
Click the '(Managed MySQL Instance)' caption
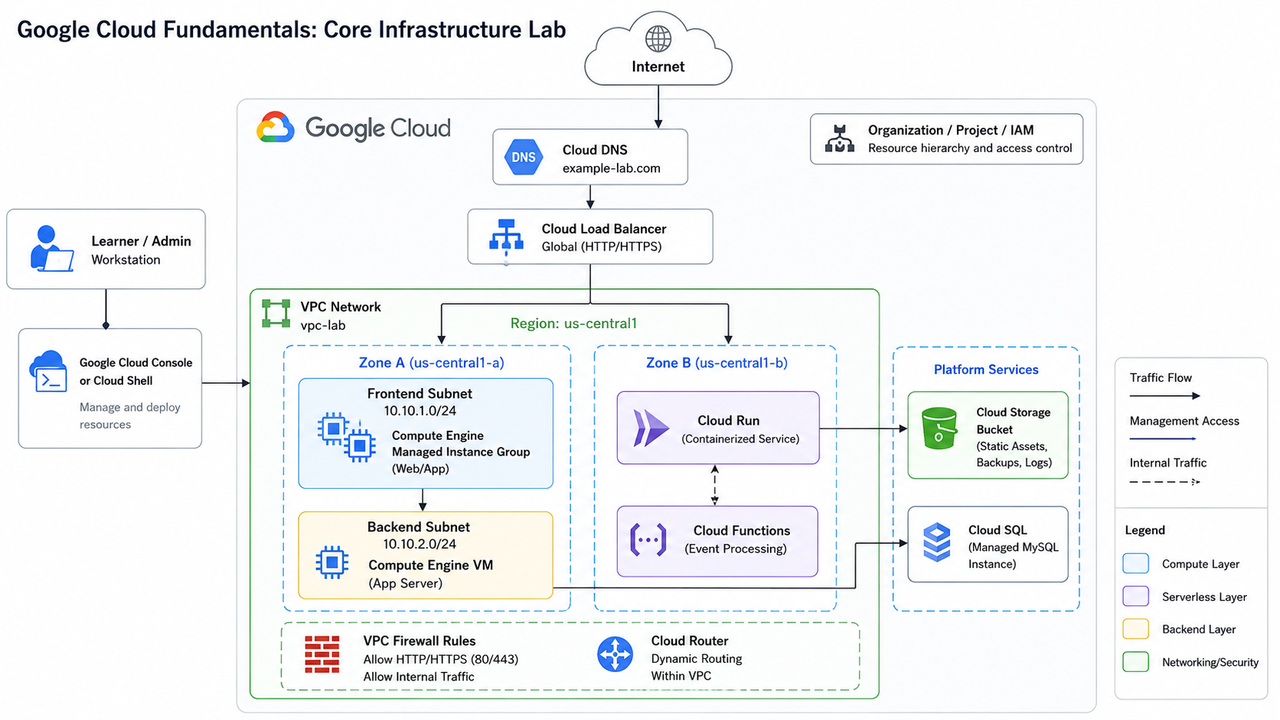[x=1013, y=556]
